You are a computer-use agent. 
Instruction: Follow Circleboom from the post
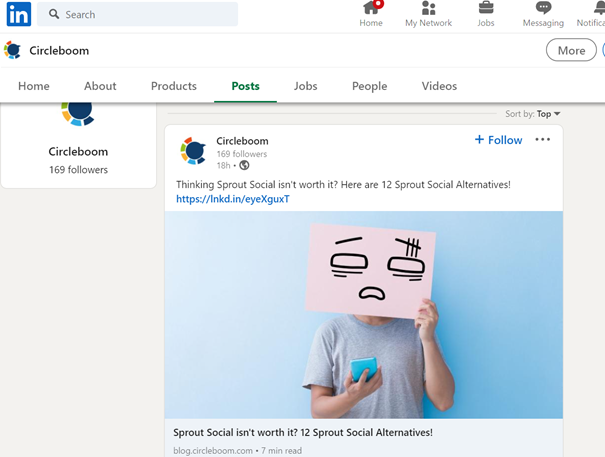[x=498, y=140]
